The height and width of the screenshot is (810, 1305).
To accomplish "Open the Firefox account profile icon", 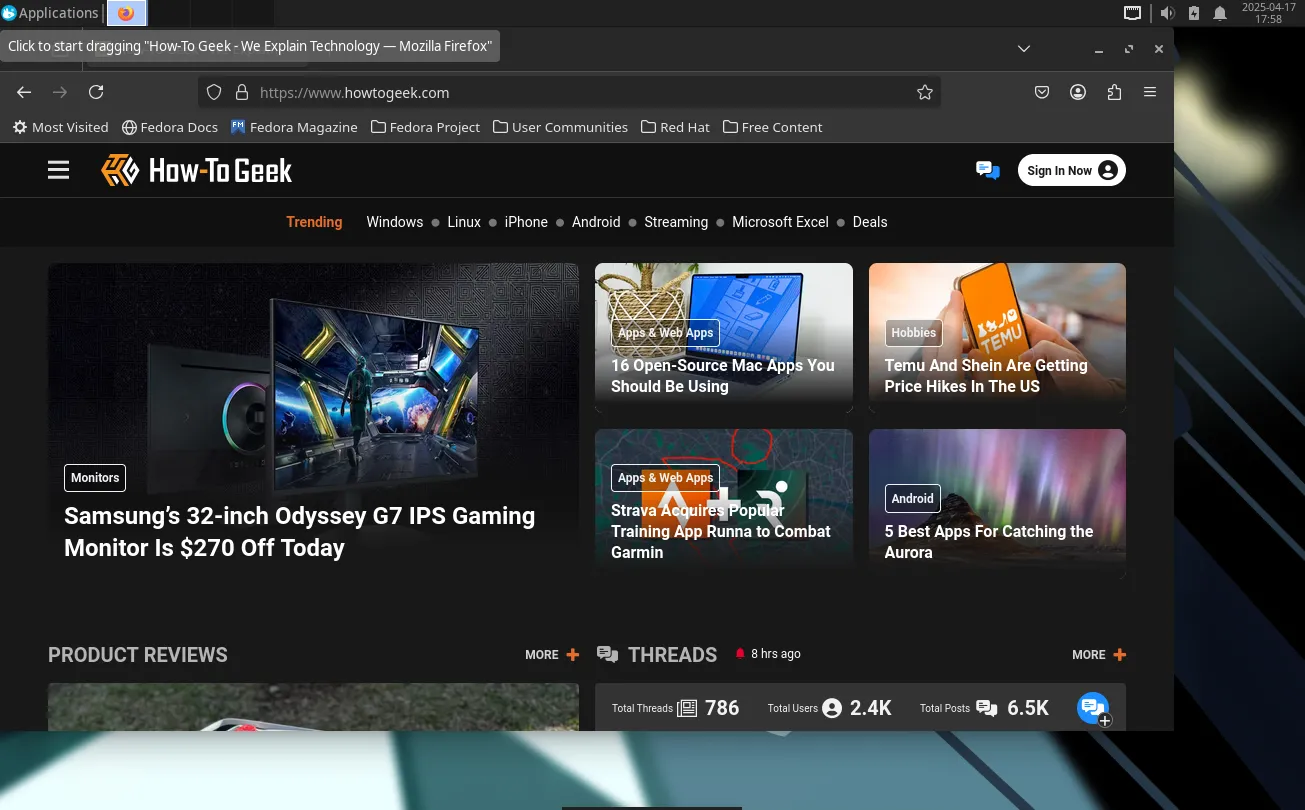I will pos(1078,92).
